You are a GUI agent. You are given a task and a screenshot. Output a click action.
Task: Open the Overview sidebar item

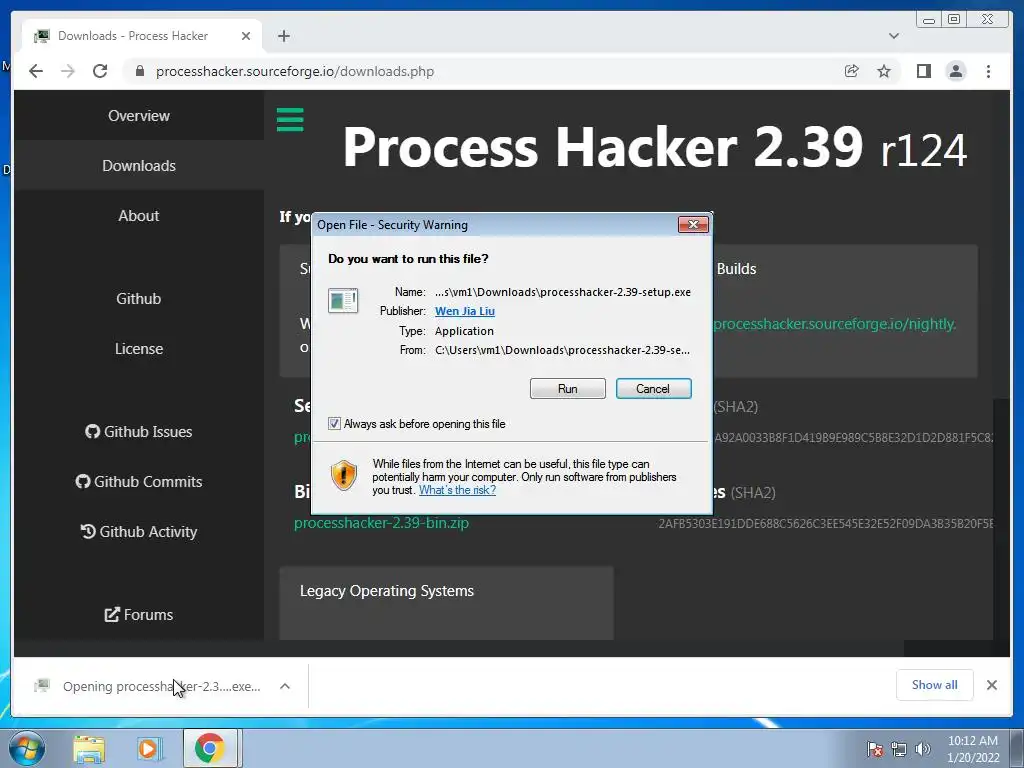coord(138,116)
